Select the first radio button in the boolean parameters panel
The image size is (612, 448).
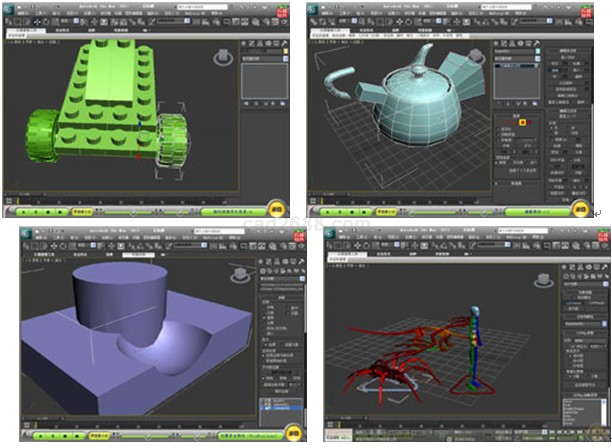click(263, 307)
